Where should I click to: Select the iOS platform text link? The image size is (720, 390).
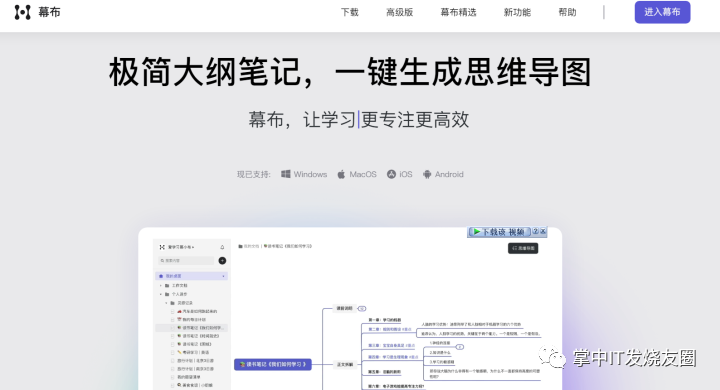pyautogui.click(x=406, y=174)
